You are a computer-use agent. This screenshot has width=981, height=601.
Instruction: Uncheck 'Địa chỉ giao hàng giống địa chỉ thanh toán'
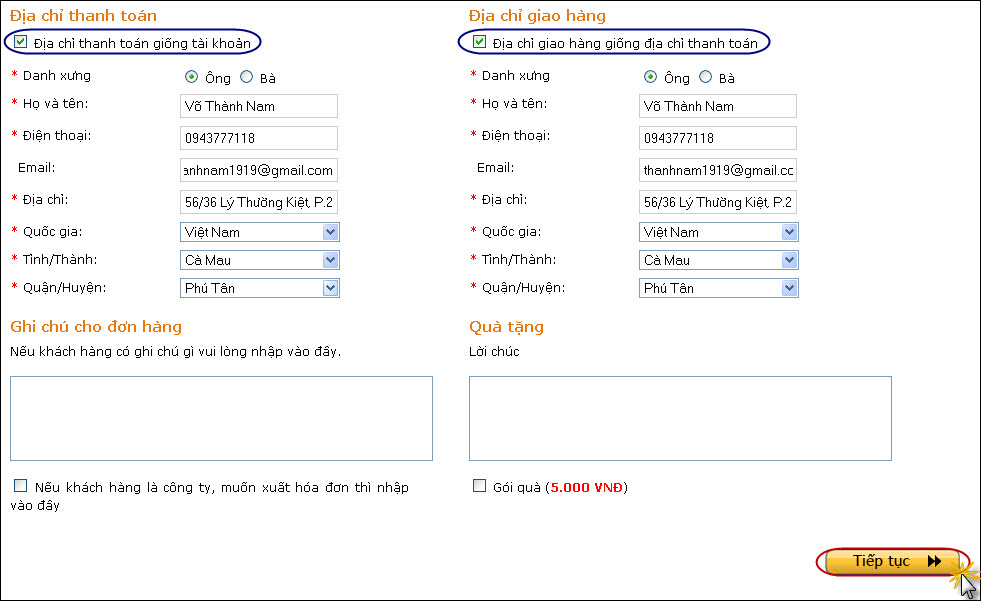[x=480, y=43]
